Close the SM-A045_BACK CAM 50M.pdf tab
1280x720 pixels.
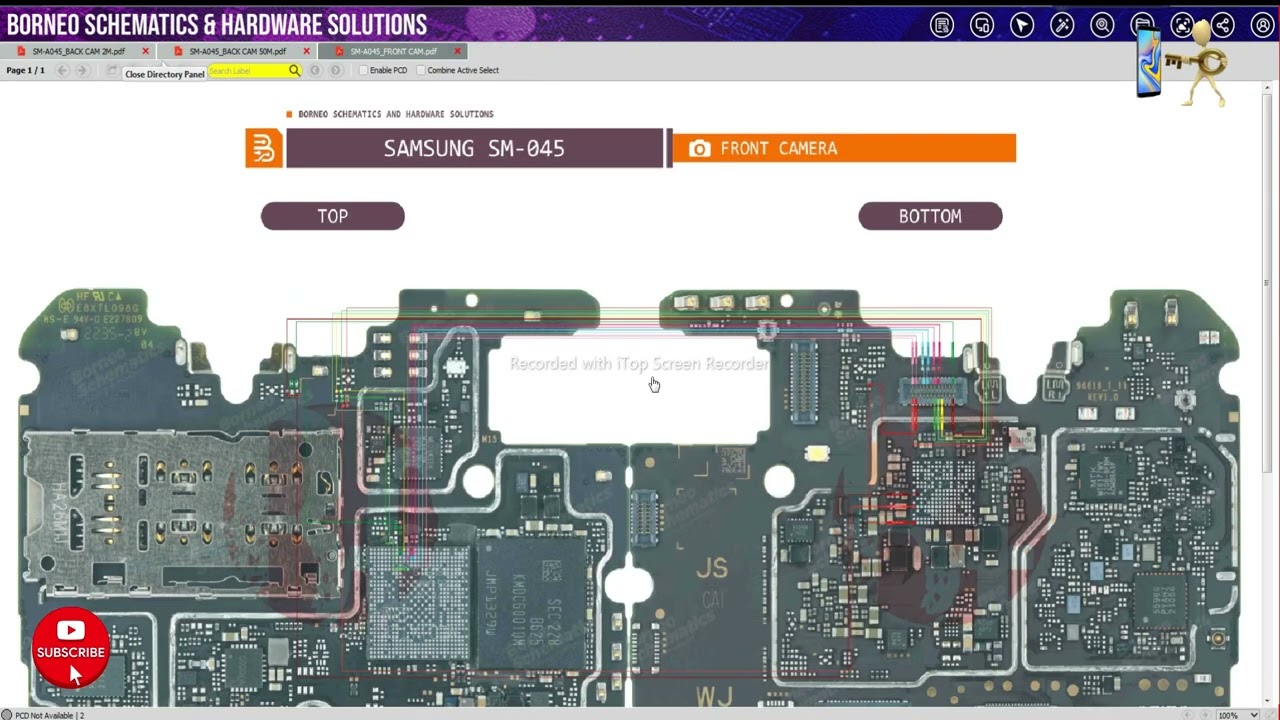click(305, 51)
